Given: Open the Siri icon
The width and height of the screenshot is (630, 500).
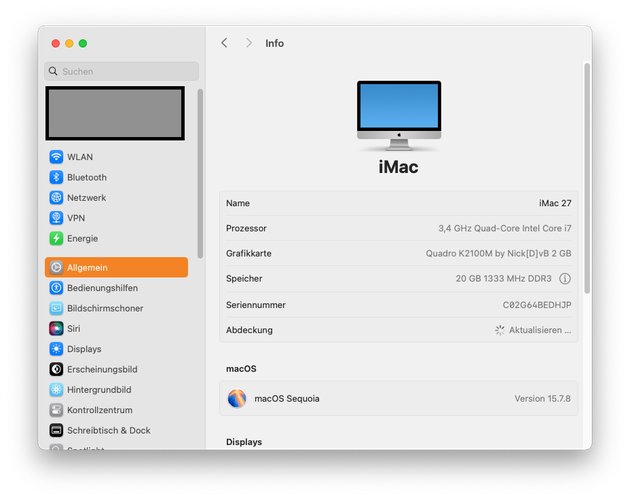Looking at the screenshot, I should click(x=56, y=328).
